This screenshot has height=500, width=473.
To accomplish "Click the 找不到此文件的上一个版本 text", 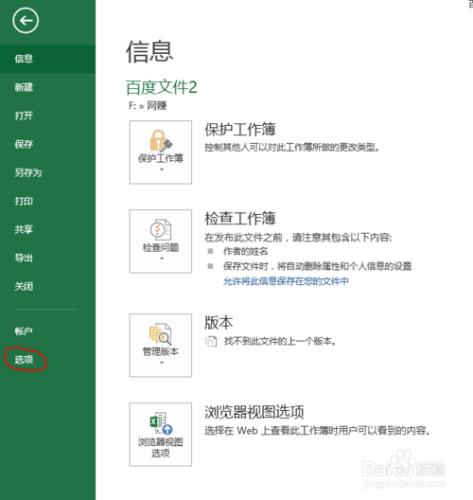I will (279, 341).
